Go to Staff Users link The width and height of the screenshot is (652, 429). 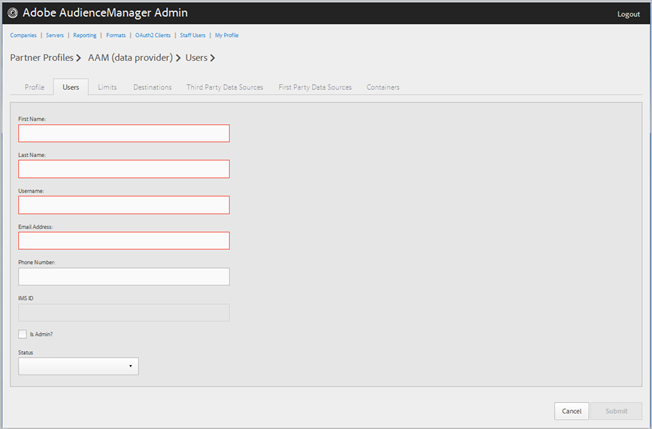(x=193, y=35)
